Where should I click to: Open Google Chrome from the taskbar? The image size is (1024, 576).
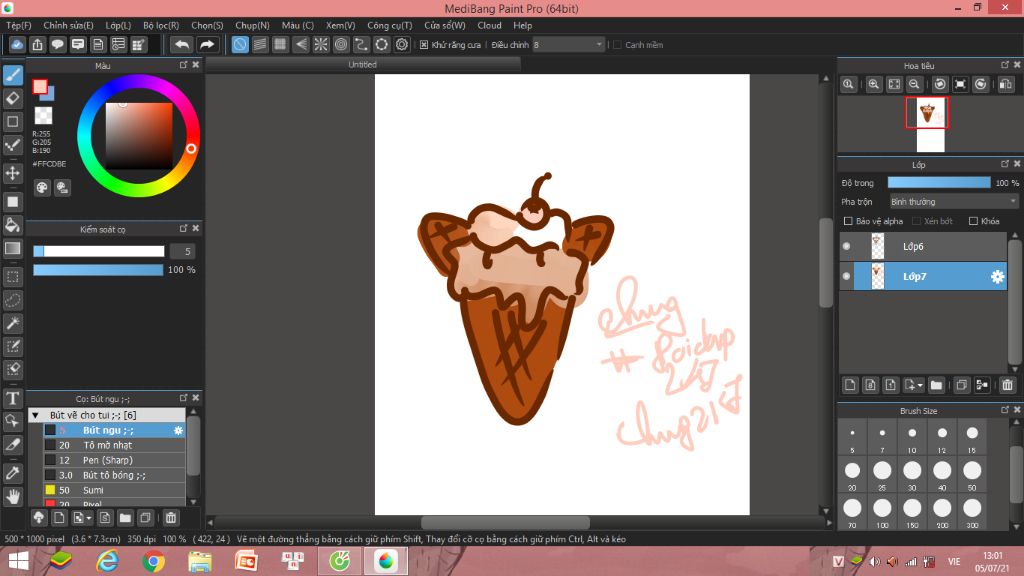(x=153, y=561)
